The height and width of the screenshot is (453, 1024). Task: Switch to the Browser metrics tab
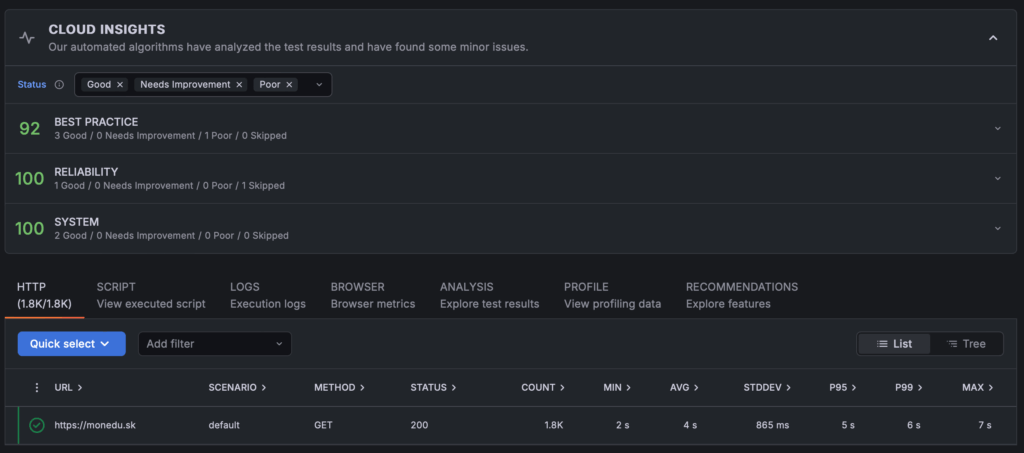point(373,295)
